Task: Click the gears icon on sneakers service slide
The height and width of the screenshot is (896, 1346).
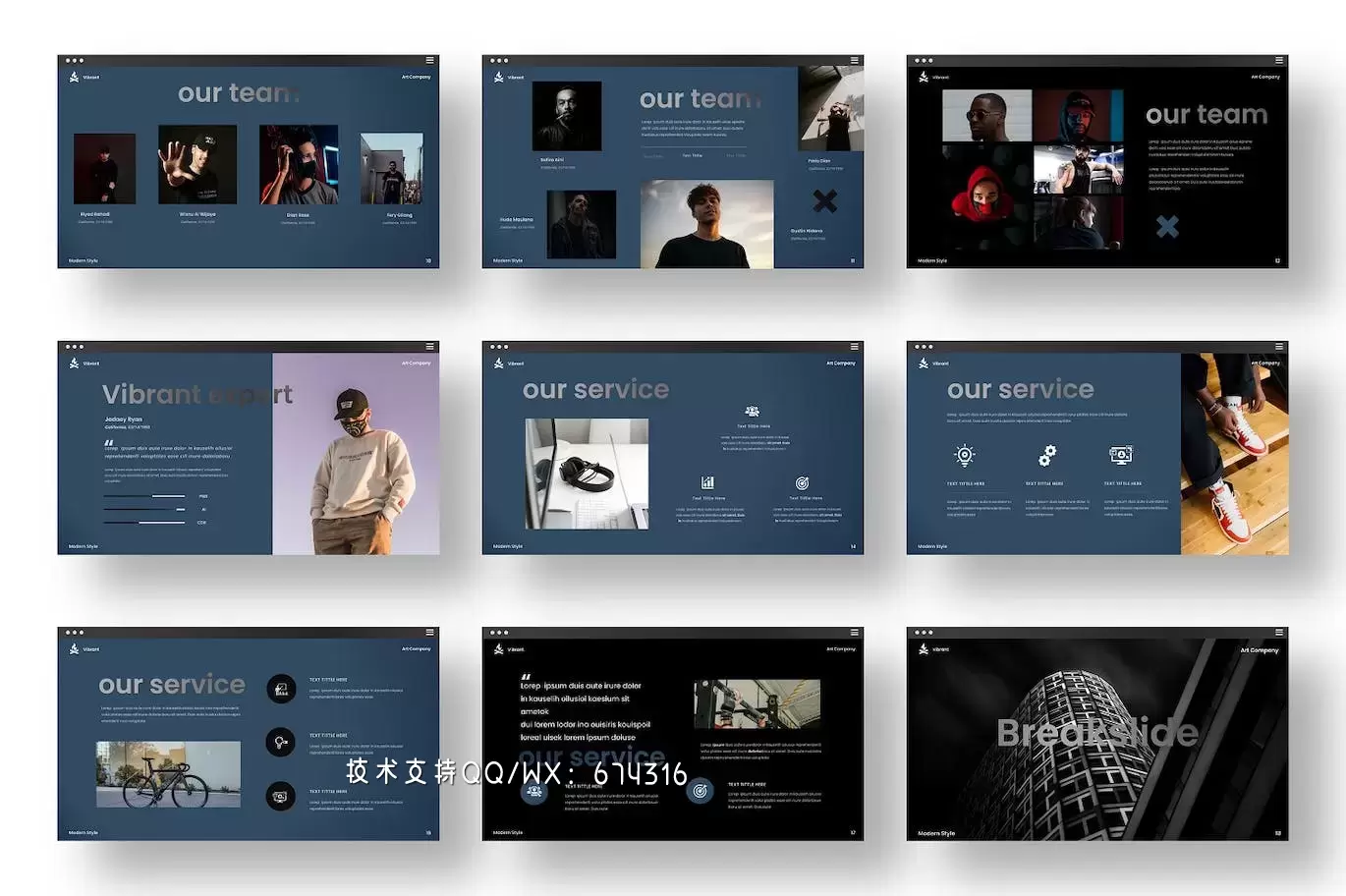Action: click(x=1047, y=455)
